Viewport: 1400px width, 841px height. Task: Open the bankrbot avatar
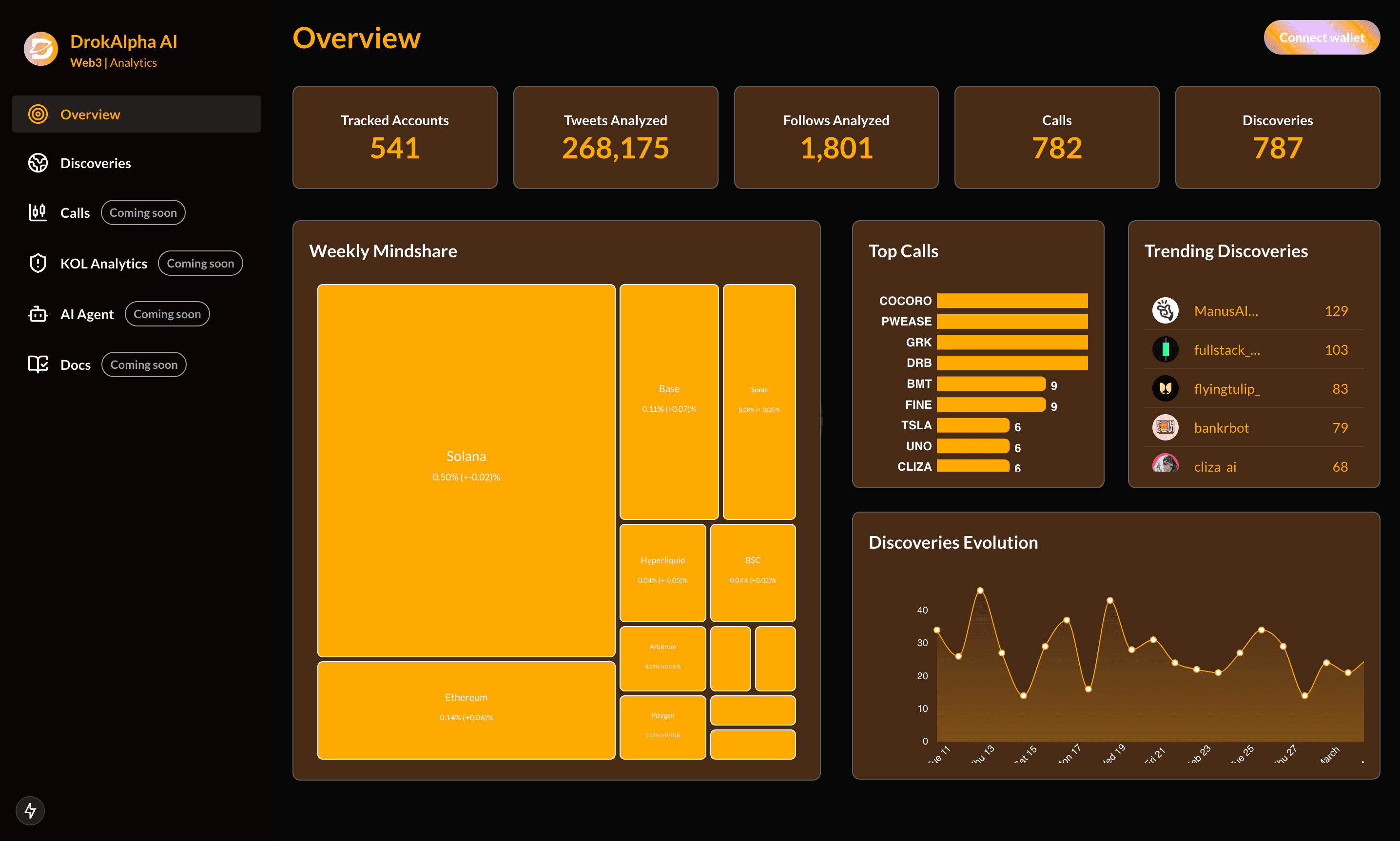click(1166, 428)
